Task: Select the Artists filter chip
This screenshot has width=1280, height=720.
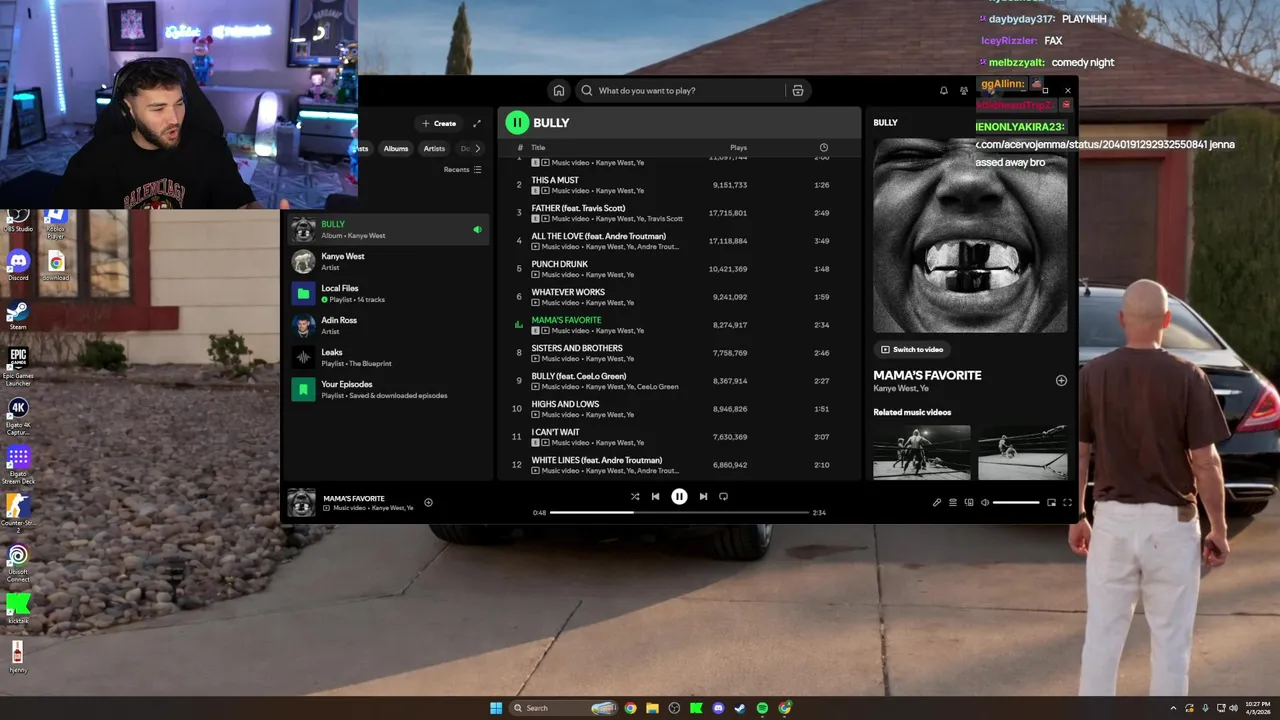Action: coord(434,148)
